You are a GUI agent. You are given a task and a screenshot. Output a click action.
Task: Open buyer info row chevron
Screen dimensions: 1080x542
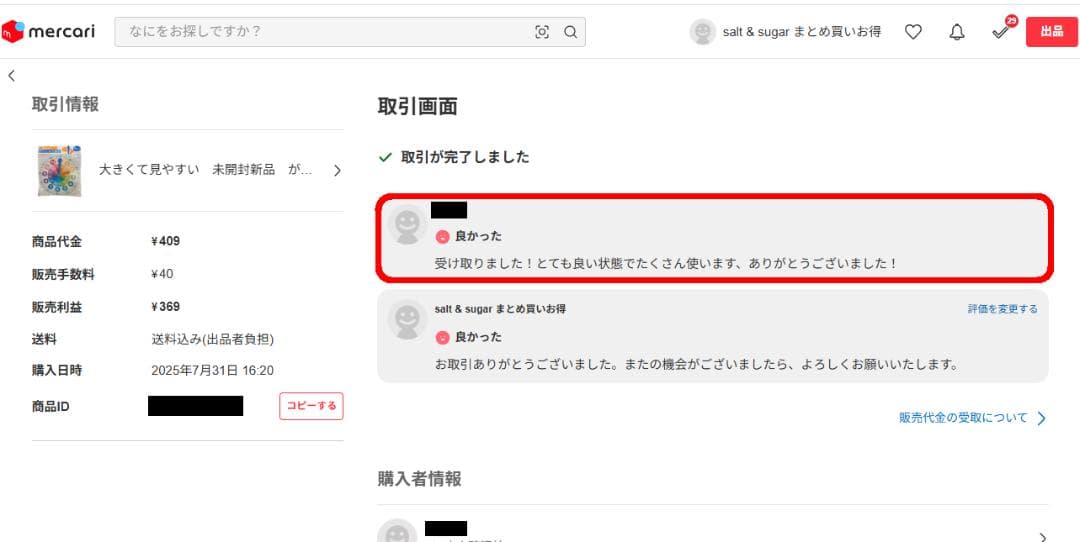click(1042, 537)
